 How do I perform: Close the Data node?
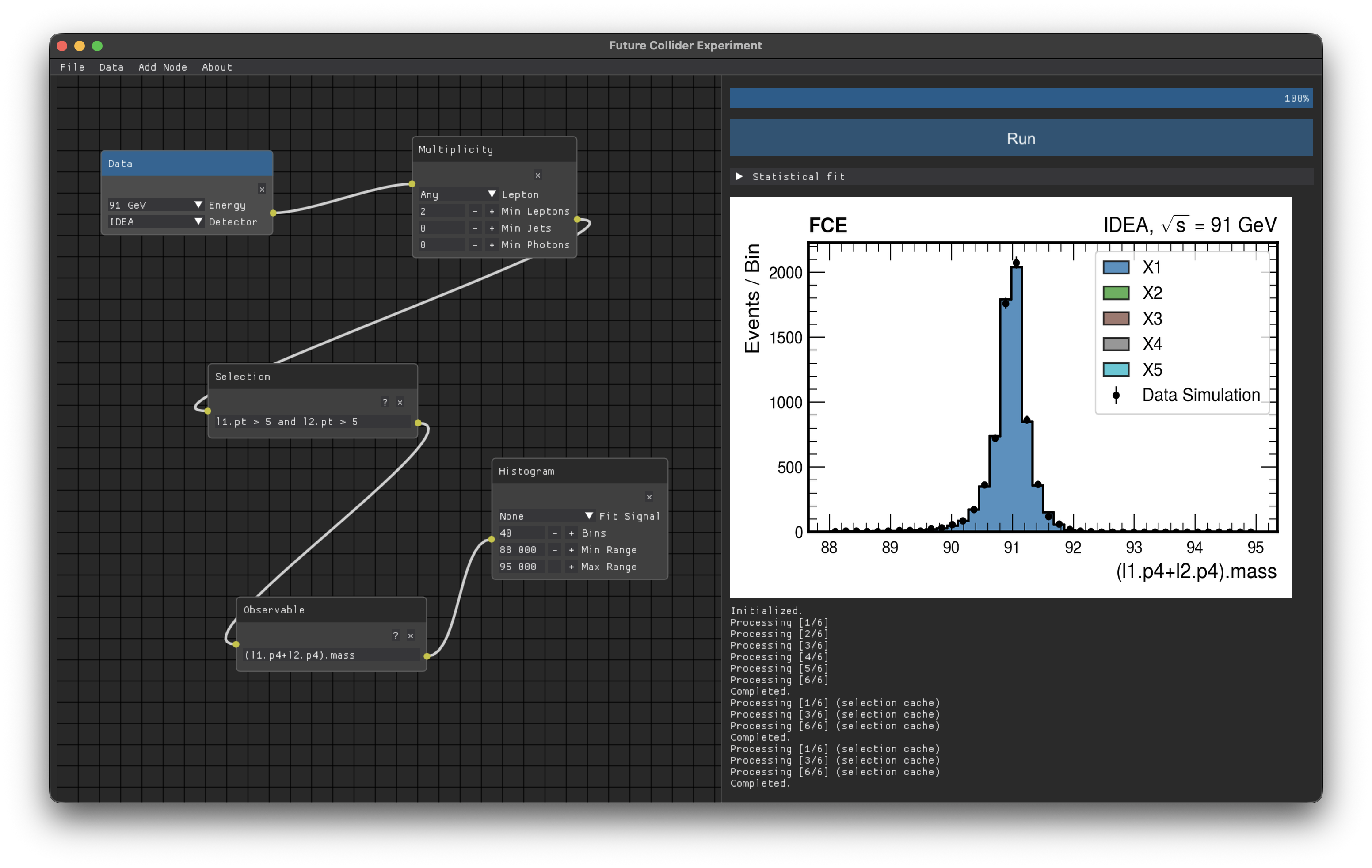(x=262, y=190)
